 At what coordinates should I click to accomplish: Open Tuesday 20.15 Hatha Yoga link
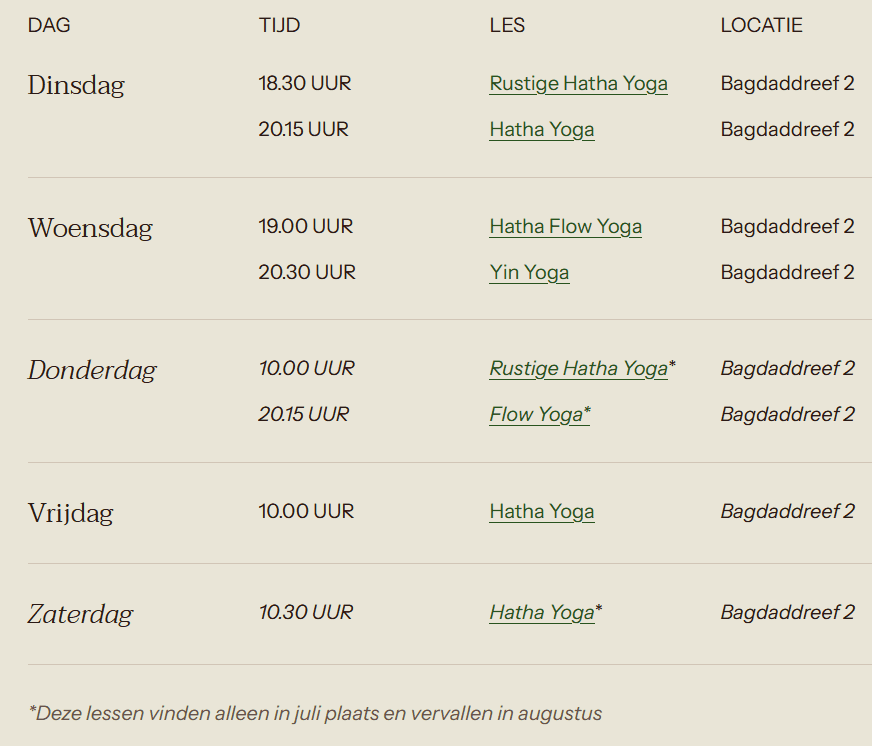tap(542, 130)
